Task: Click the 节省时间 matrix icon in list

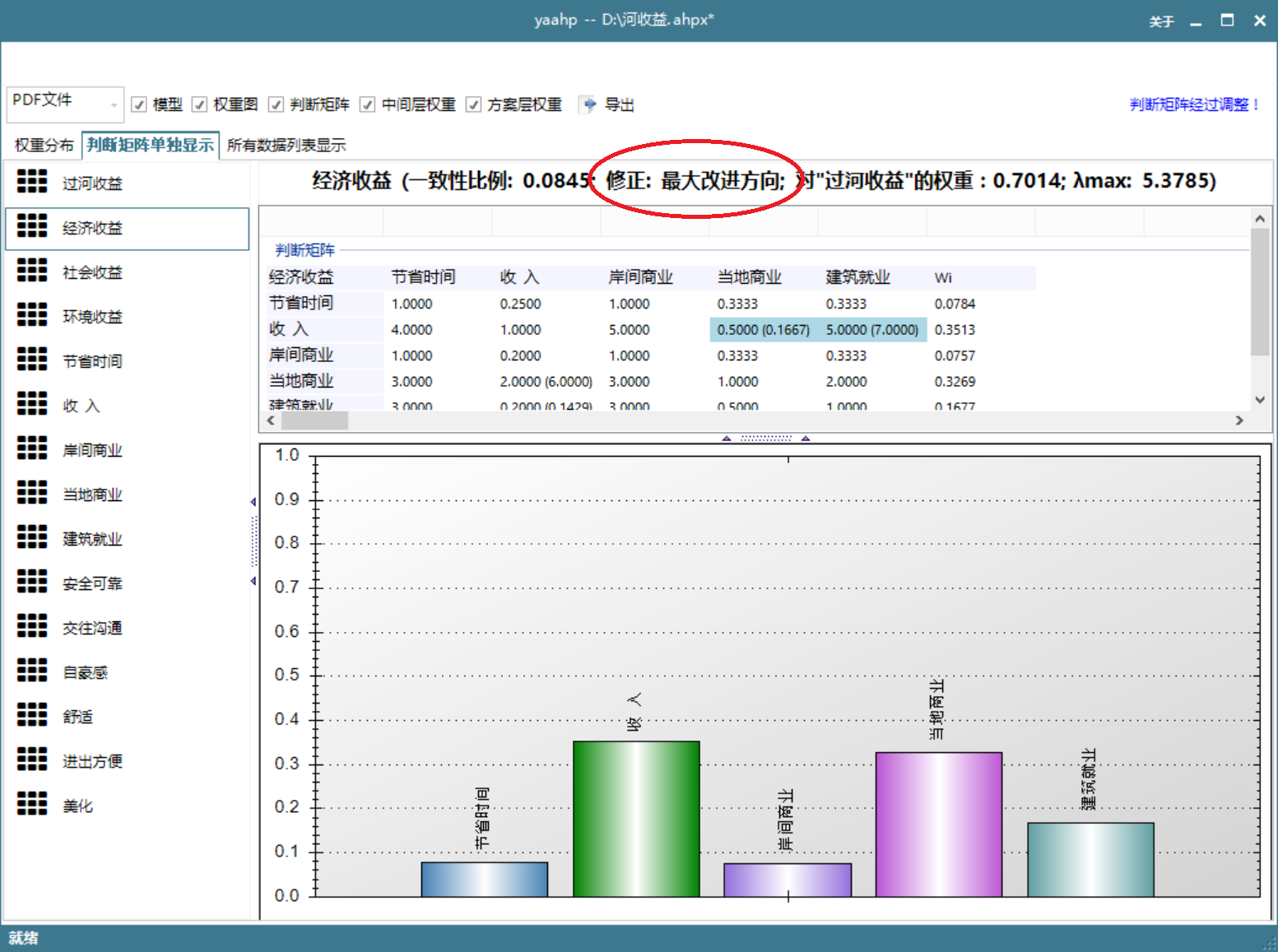Action: 32,360
